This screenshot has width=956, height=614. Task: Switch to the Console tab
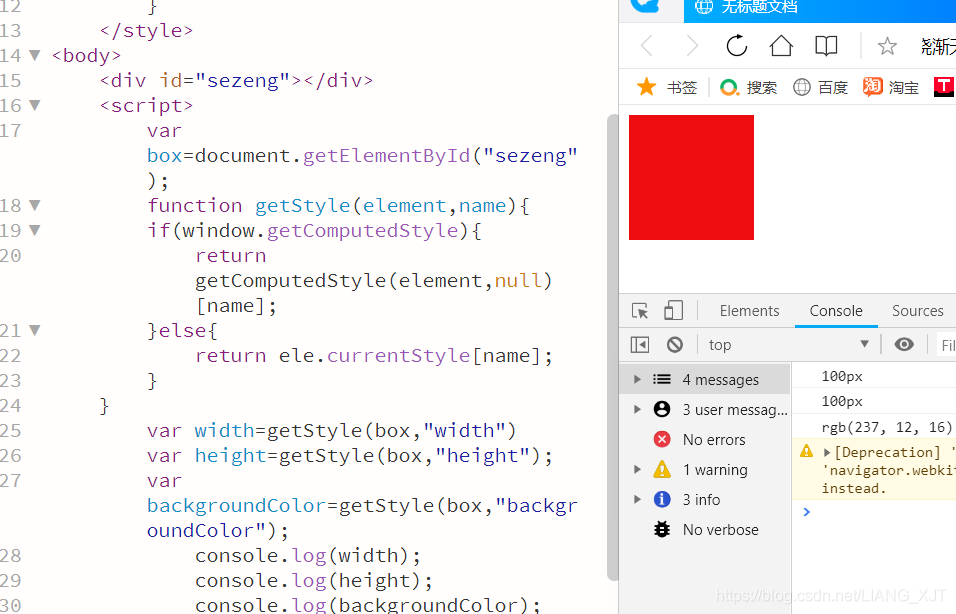(x=836, y=311)
